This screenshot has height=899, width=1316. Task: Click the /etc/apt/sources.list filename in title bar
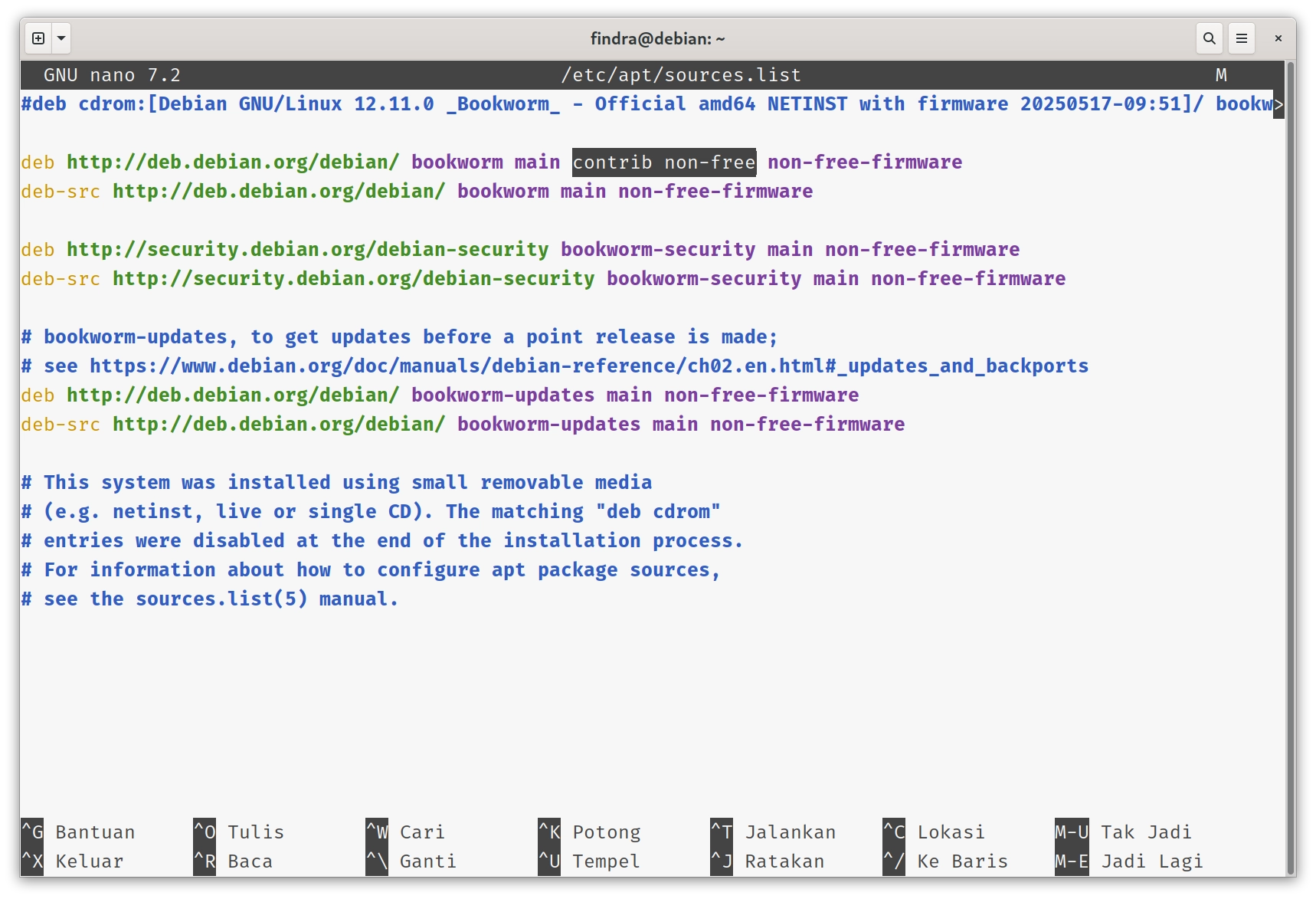tap(680, 75)
